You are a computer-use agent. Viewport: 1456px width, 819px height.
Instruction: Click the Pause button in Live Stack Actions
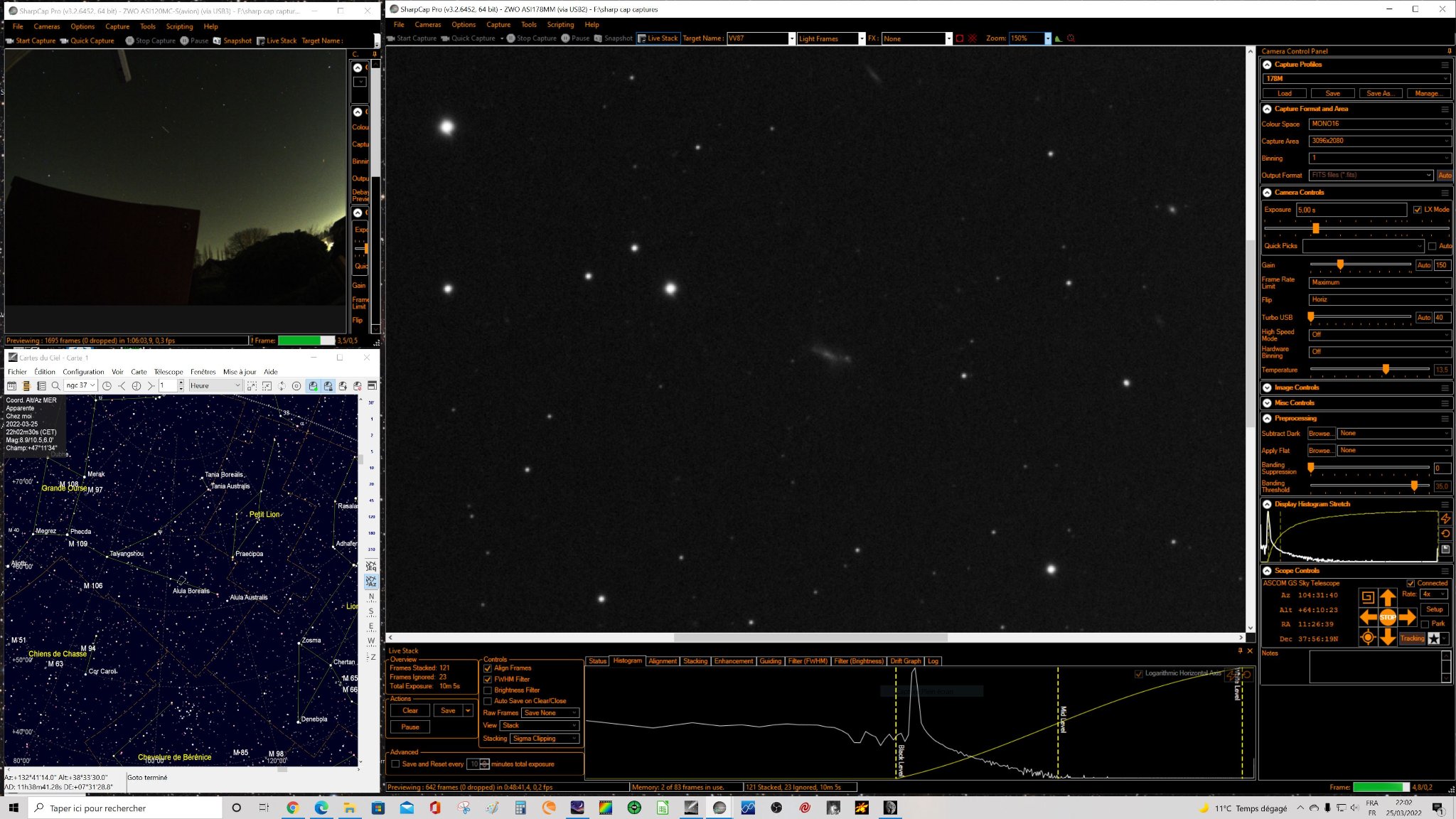(410, 727)
